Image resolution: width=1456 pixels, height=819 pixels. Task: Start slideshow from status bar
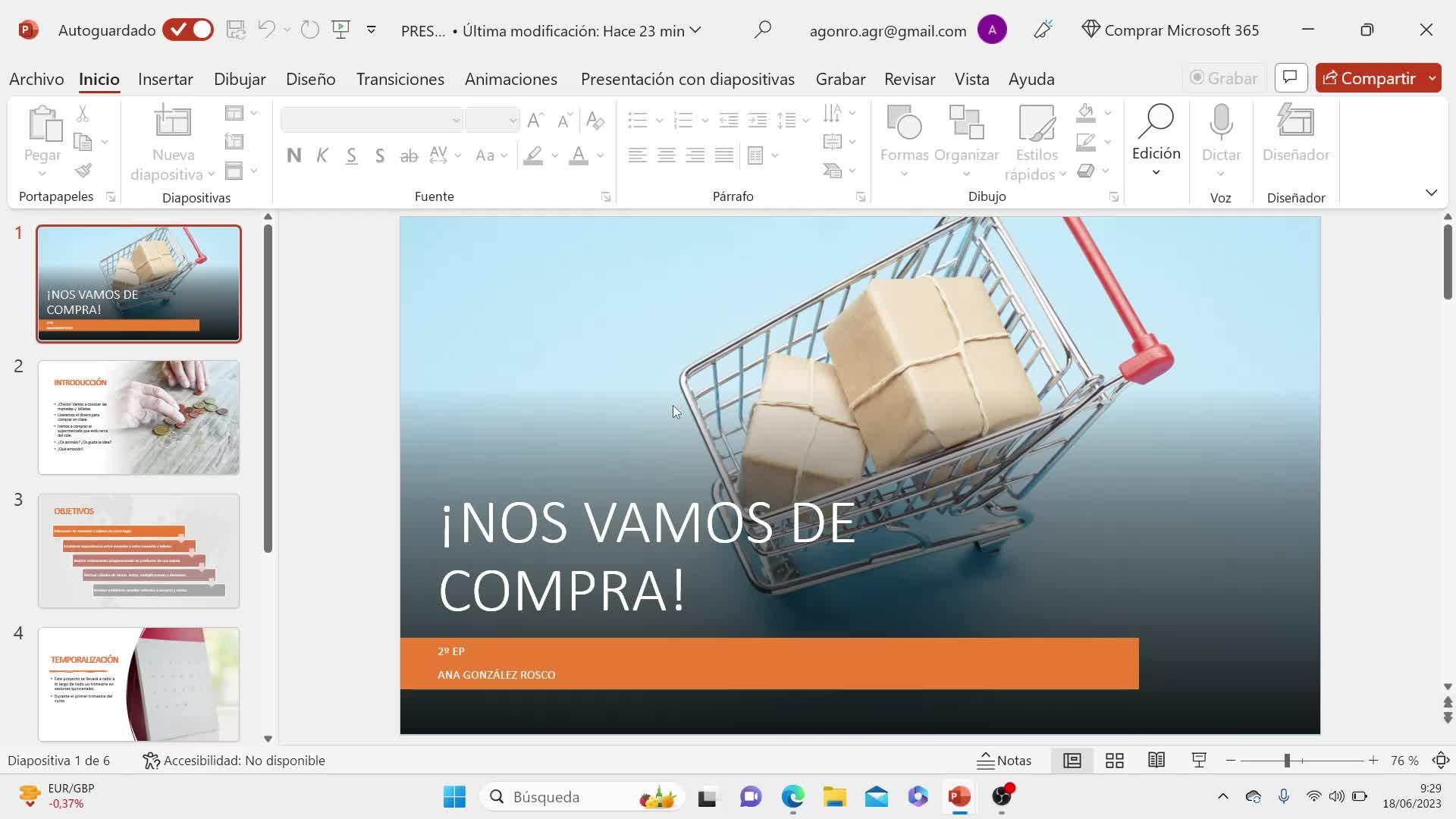[1199, 761]
